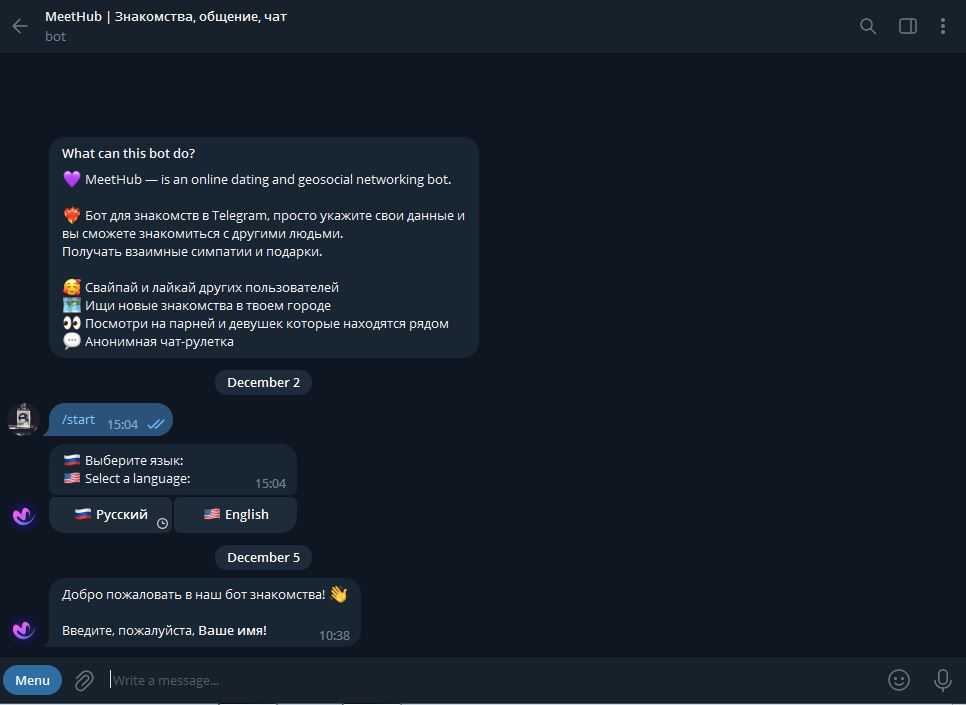Screen dimensions: 966x705
Task: Open the search in chat magnifier icon
Action: 867,26
